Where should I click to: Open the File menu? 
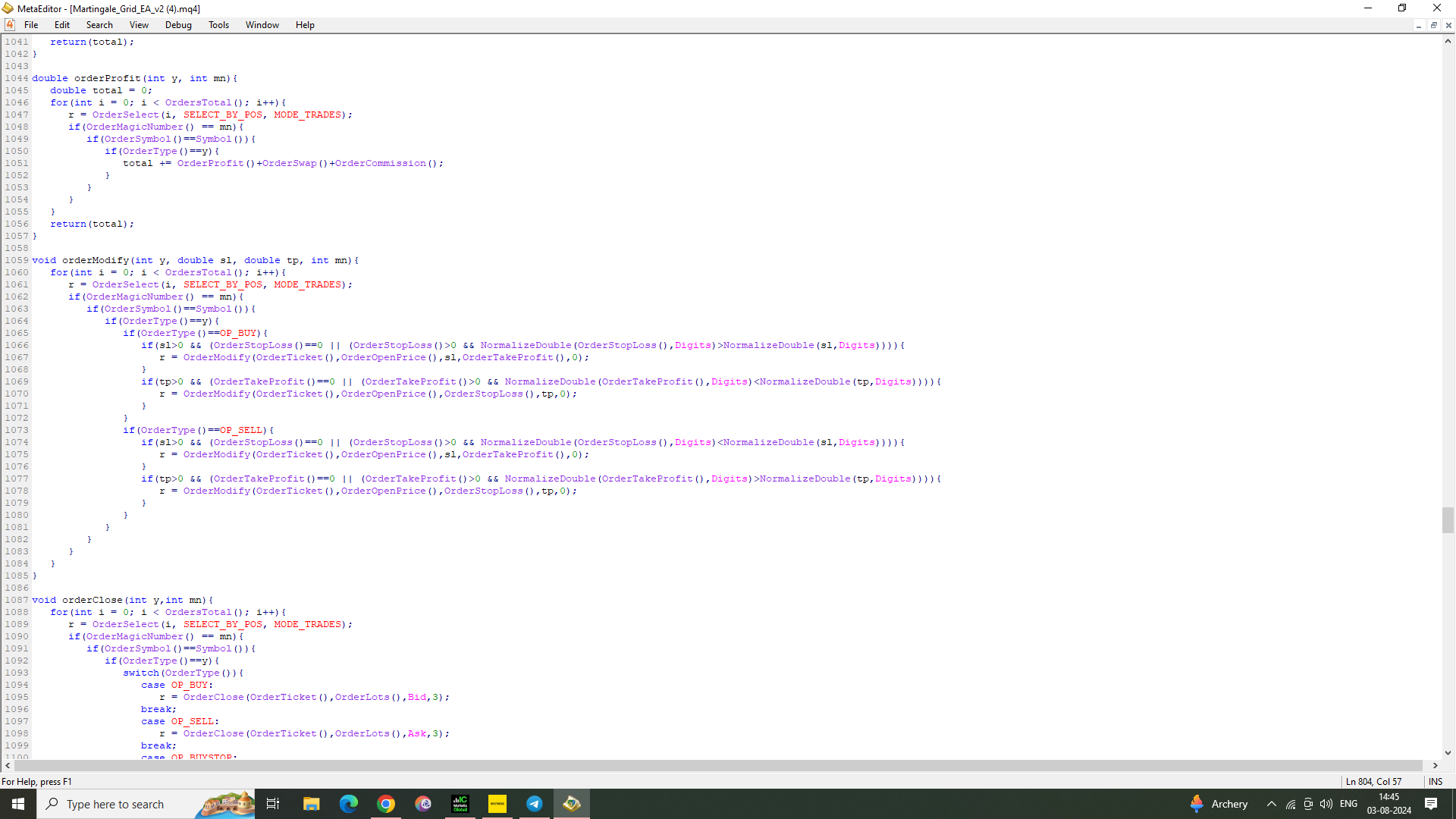(x=31, y=25)
